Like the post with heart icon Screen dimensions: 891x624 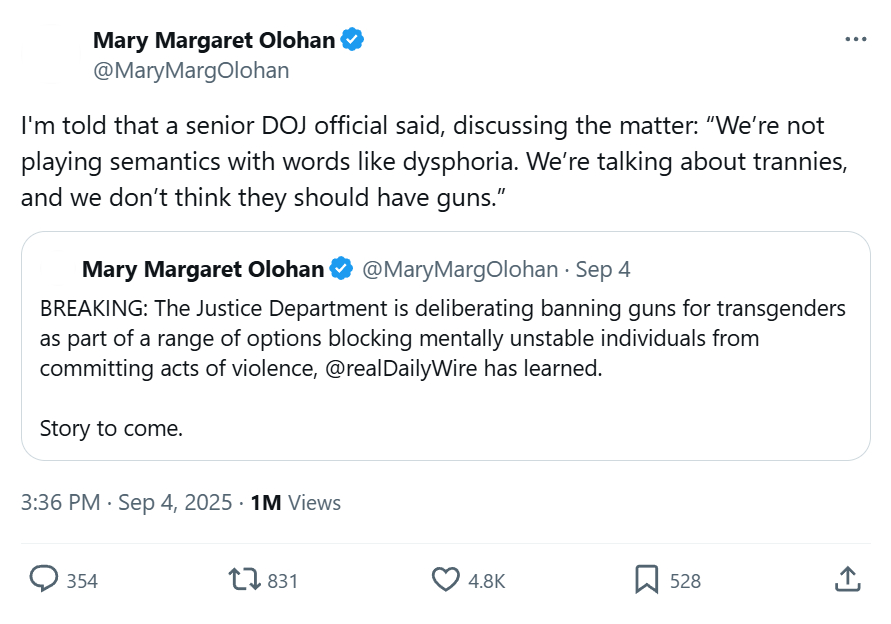(x=444, y=580)
